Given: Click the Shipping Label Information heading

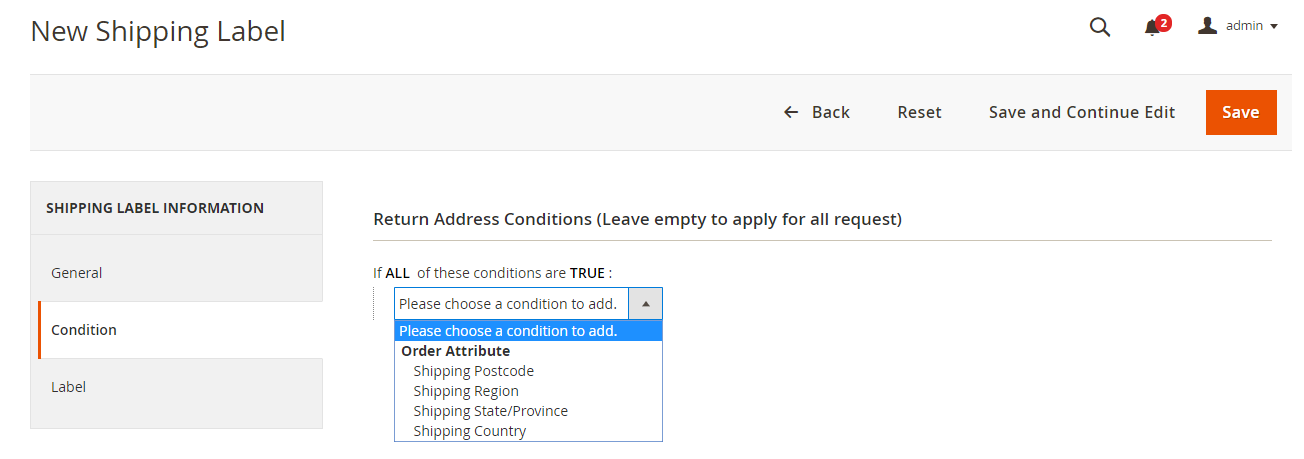Looking at the screenshot, I should coord(155,208).
